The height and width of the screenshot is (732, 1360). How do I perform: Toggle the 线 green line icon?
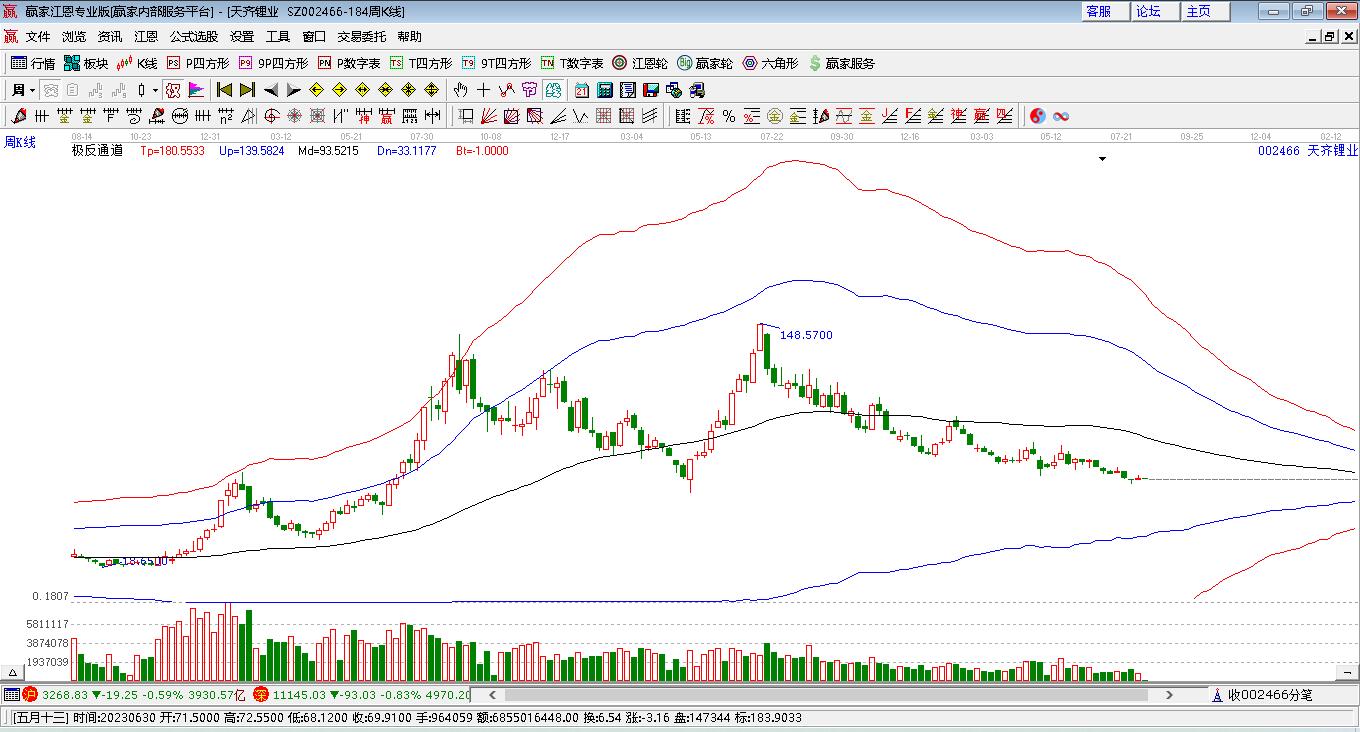tap(553, 90)
